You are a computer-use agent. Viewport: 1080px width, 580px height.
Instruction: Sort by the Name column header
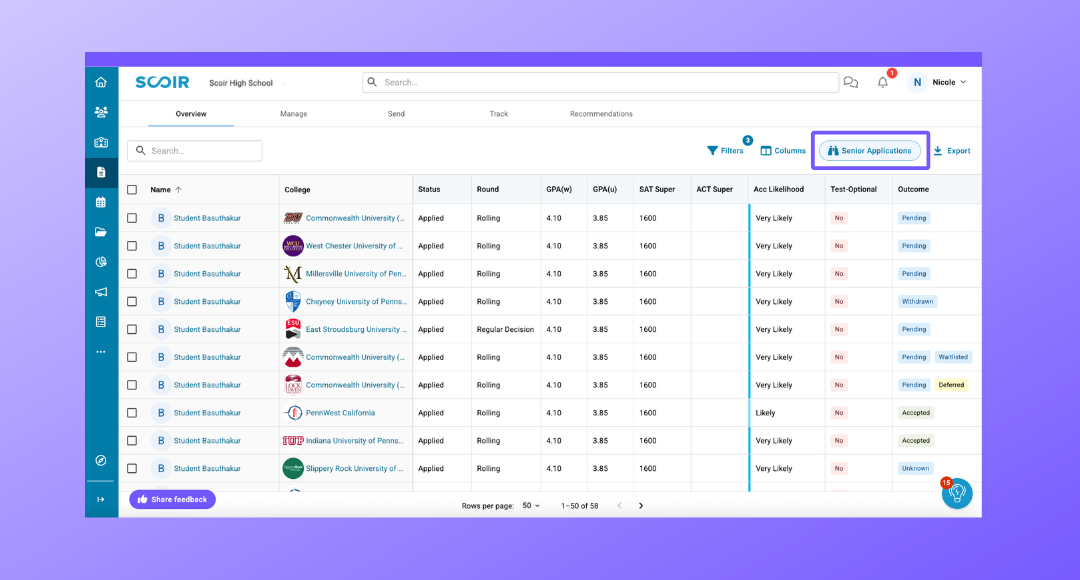(166, 189)
